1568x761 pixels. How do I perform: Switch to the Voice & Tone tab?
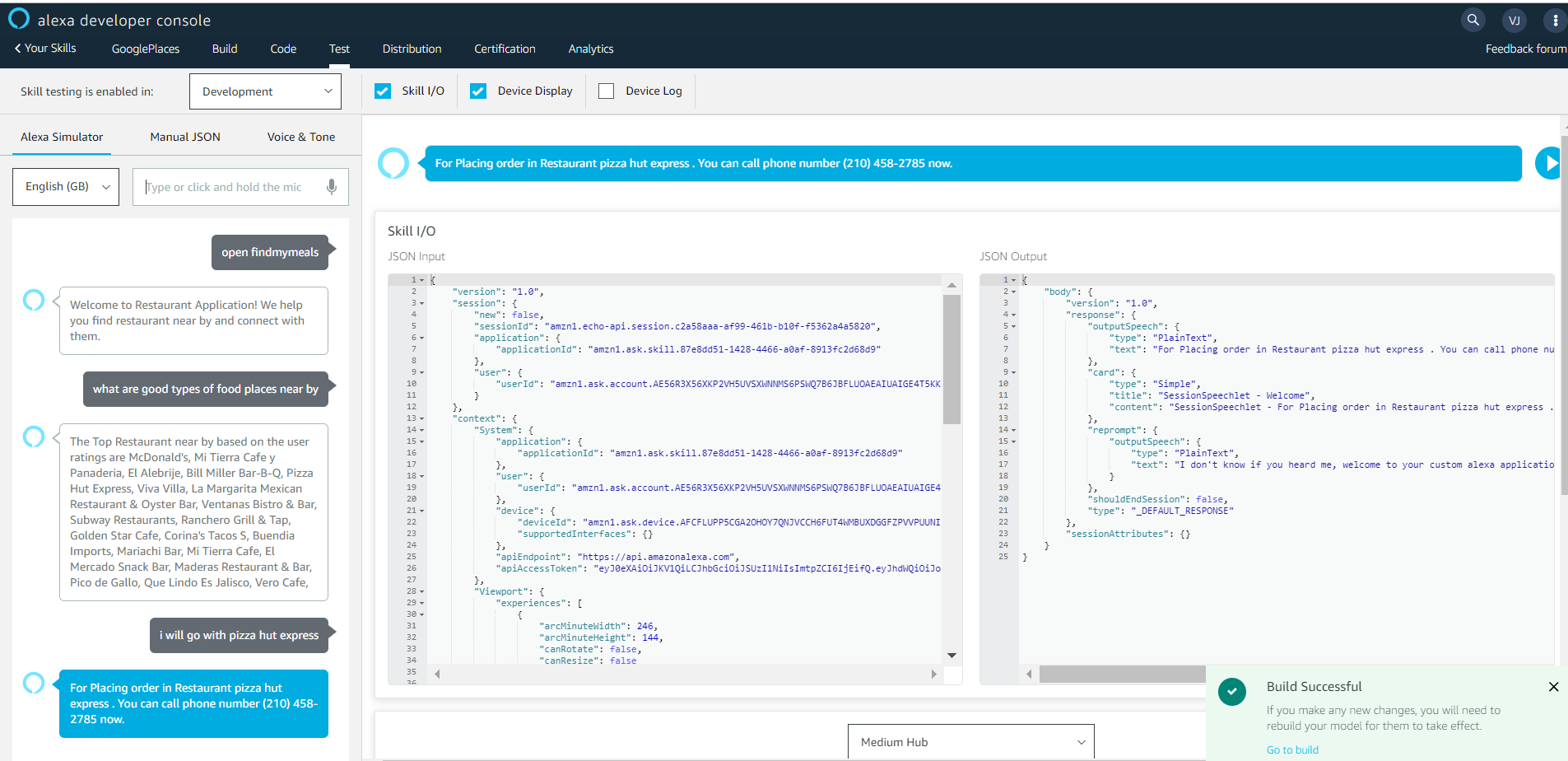(301, 137)
